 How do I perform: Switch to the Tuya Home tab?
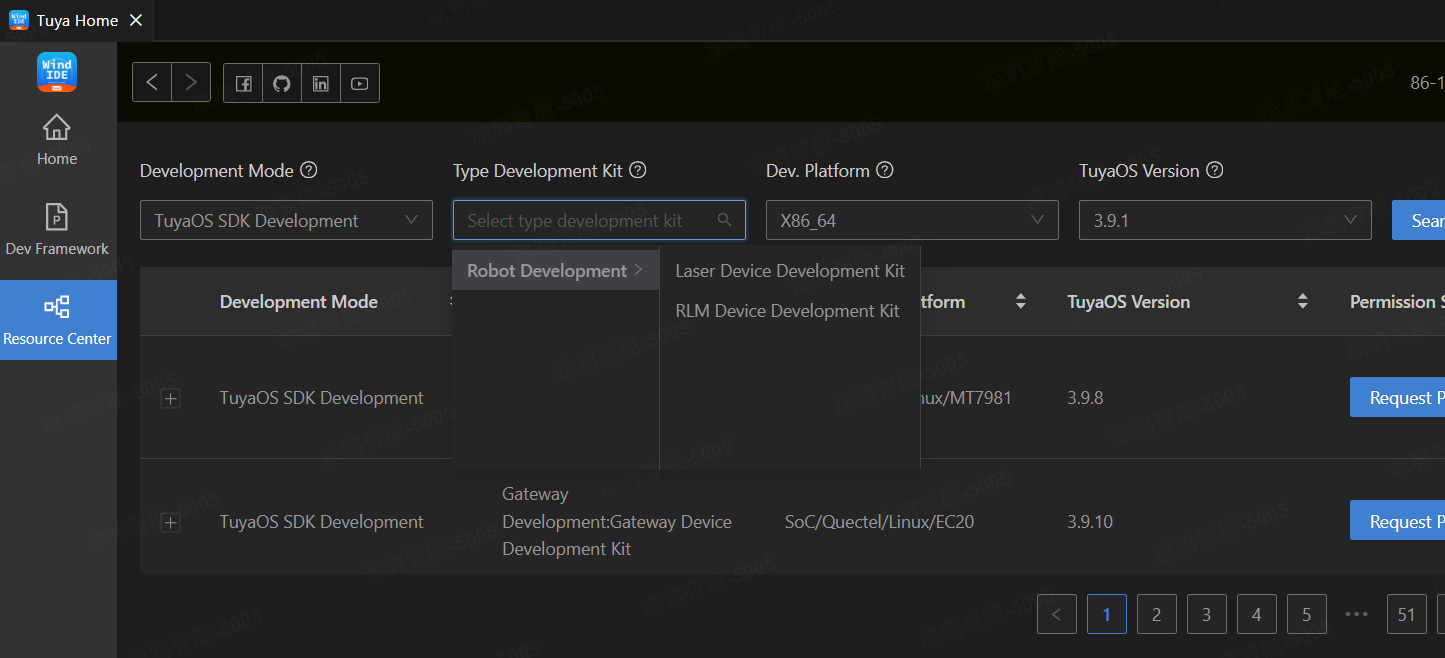[x=75, y=19]
